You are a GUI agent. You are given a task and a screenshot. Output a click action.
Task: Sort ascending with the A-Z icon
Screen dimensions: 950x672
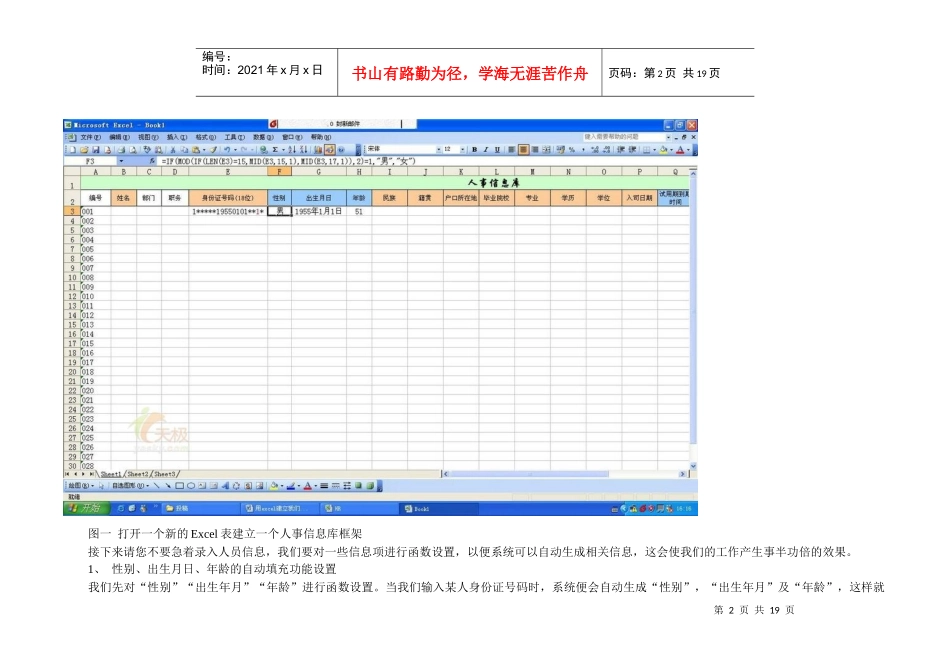click(x=292, y=150)
